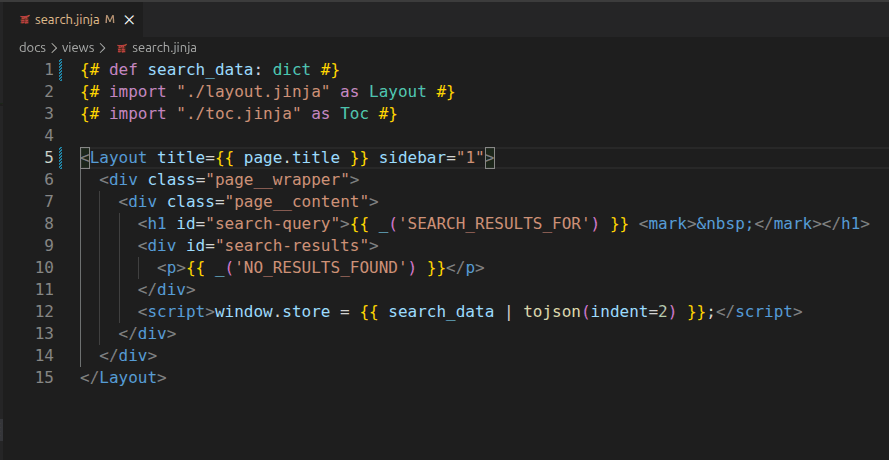
Task: Click line number 5 in gutter
Action: [49, 157]
